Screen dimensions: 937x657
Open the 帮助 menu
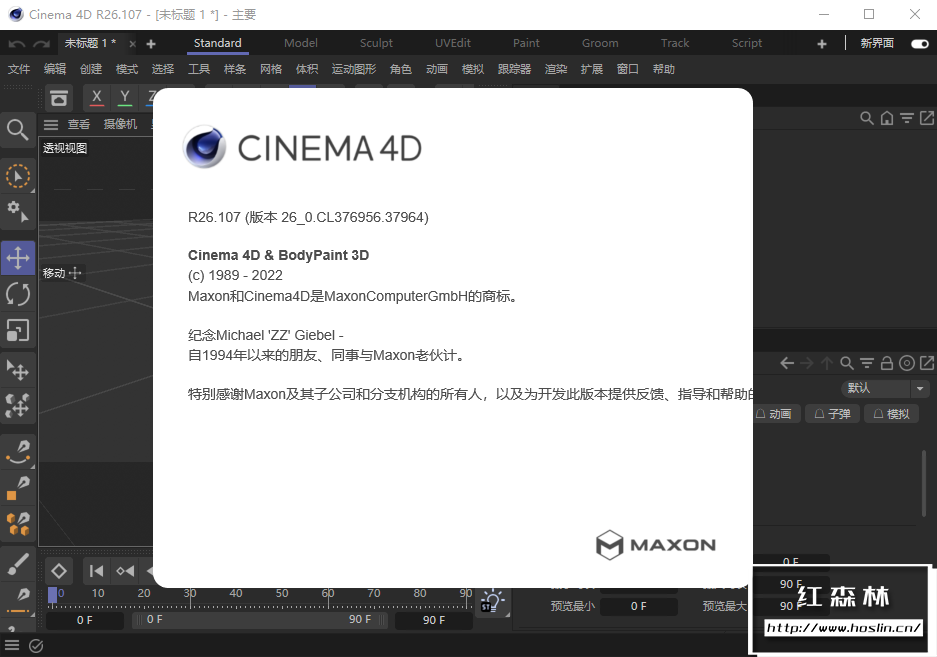coord(663,69)
